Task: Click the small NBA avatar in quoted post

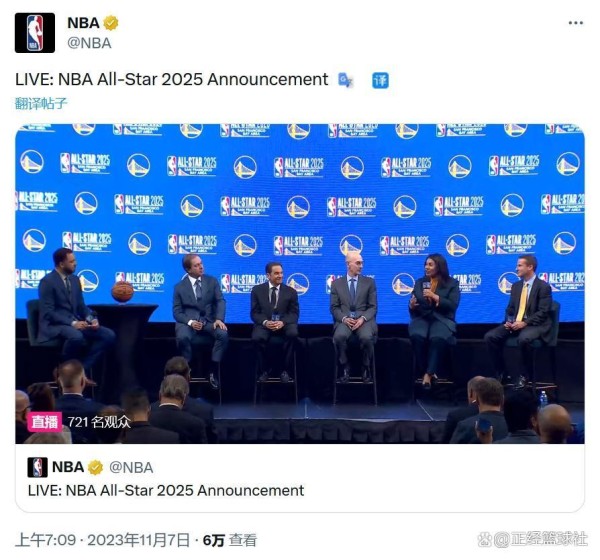Action: pos(38,467)
